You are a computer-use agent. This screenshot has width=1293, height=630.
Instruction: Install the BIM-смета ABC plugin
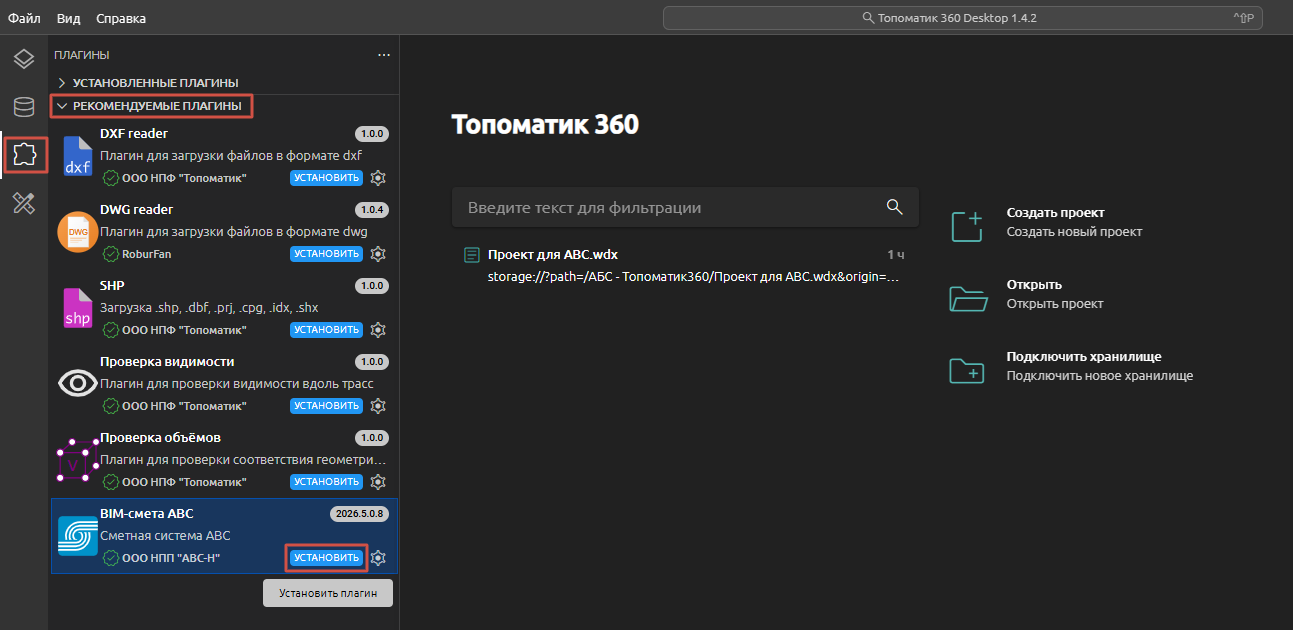coord(327,558)
